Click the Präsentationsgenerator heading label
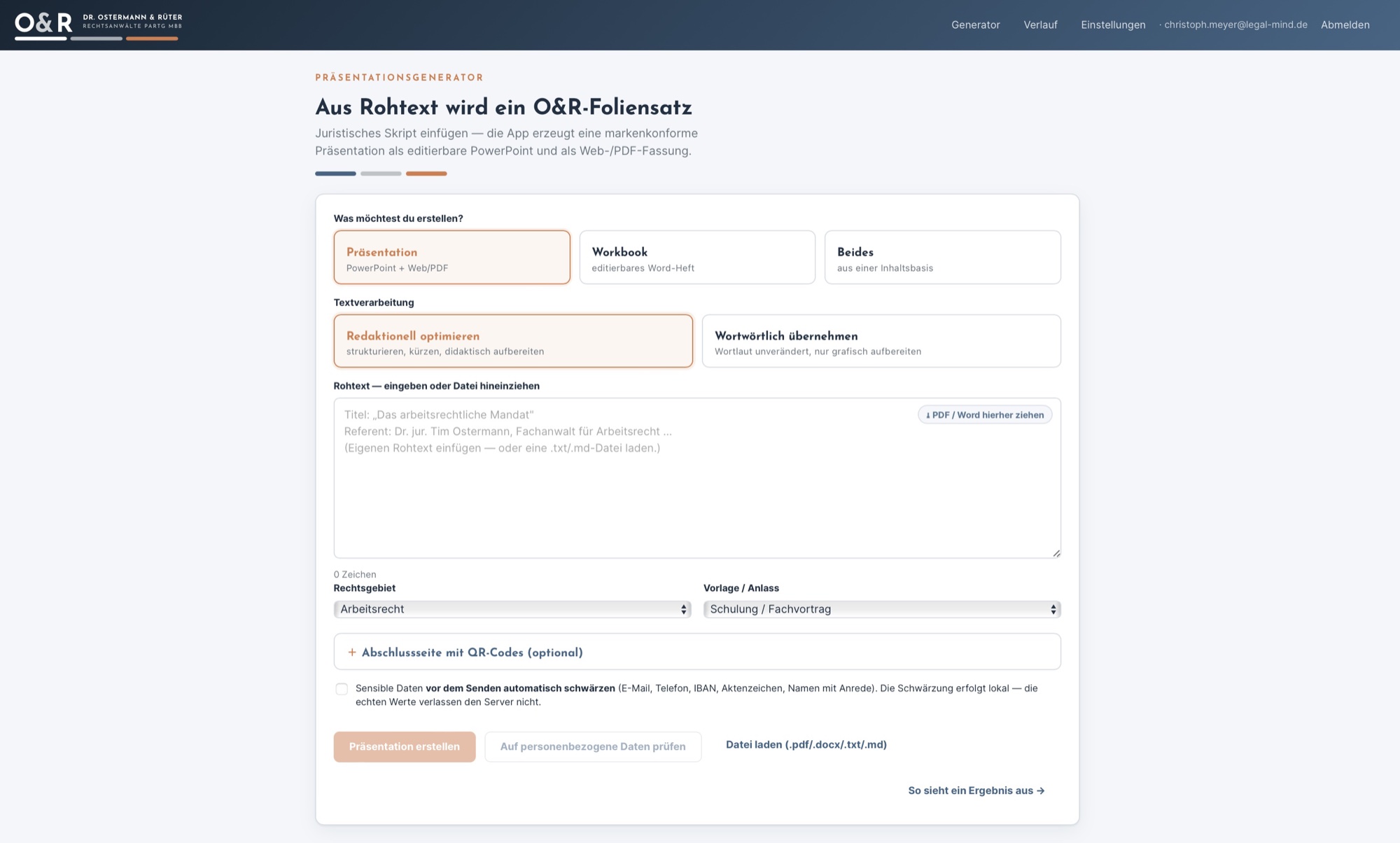Viewport: 1400px width, 843px height. (399, 78)
